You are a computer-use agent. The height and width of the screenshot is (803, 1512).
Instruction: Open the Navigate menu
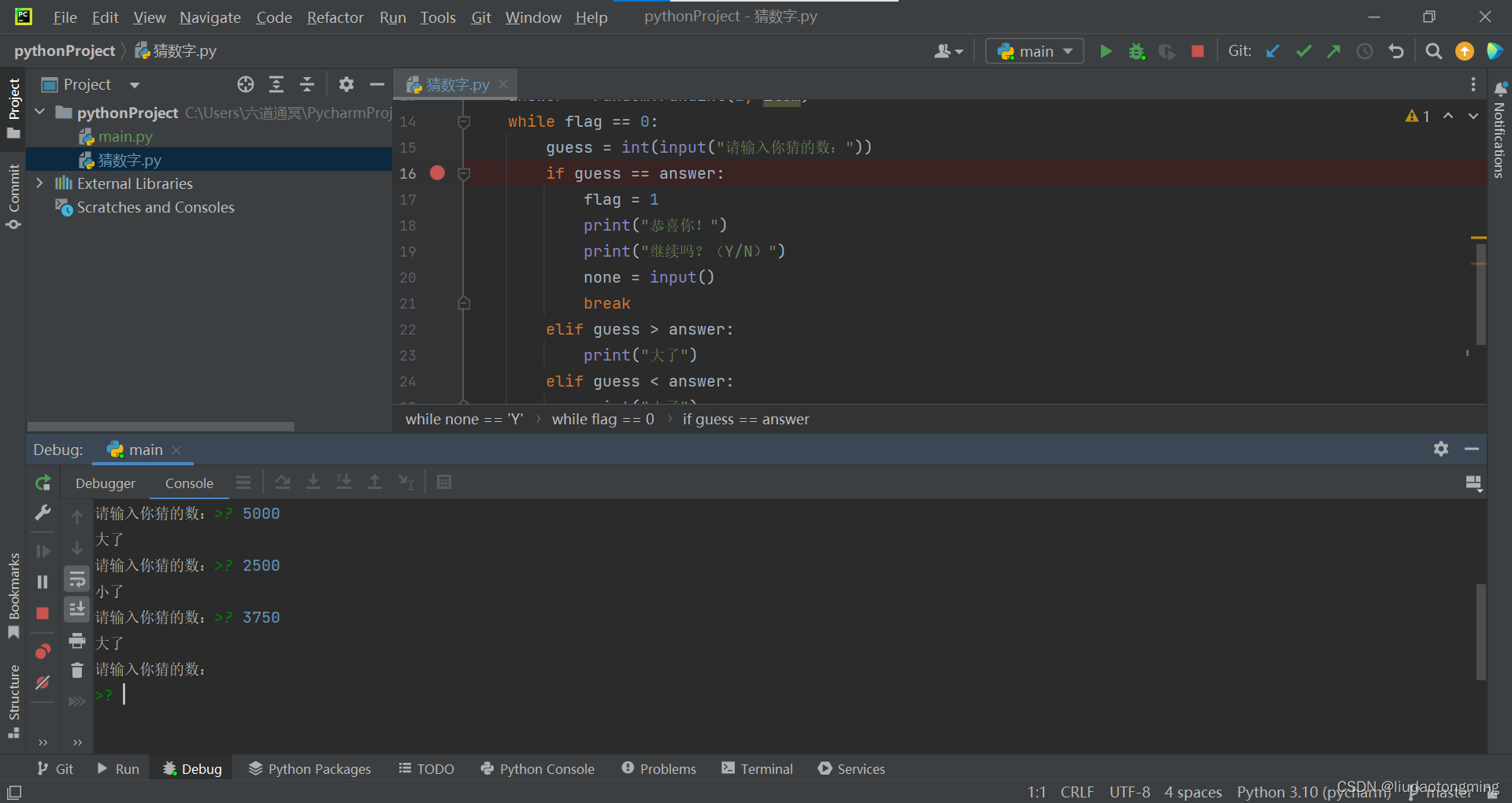[209, 17]
